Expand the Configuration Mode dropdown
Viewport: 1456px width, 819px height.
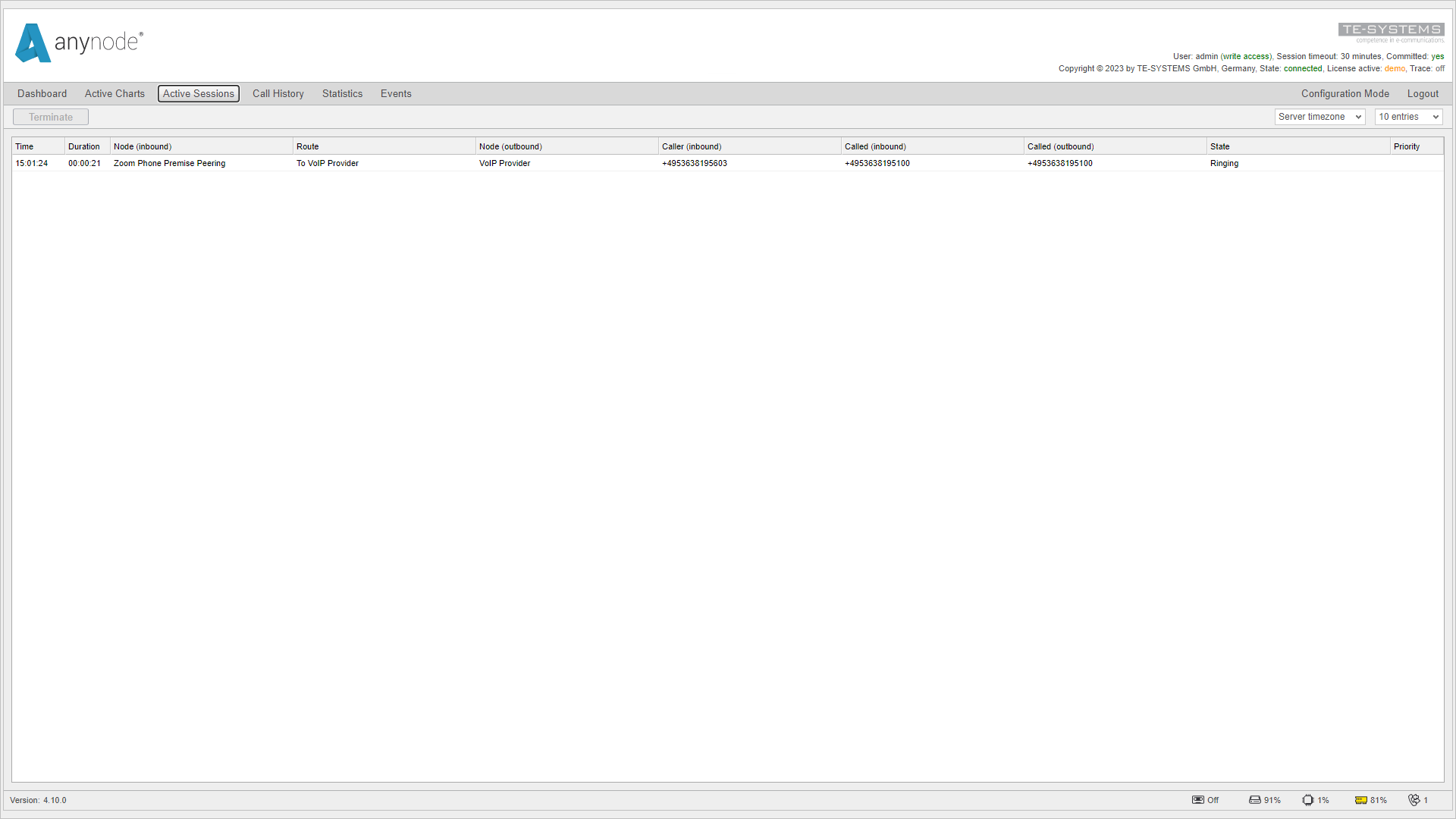point(1345,93)
